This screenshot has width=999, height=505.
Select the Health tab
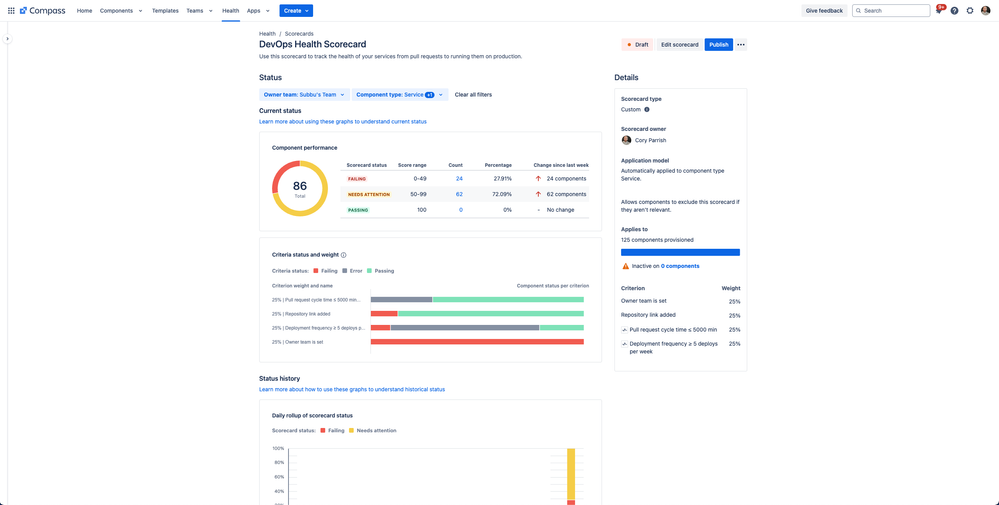pos(231,11)
